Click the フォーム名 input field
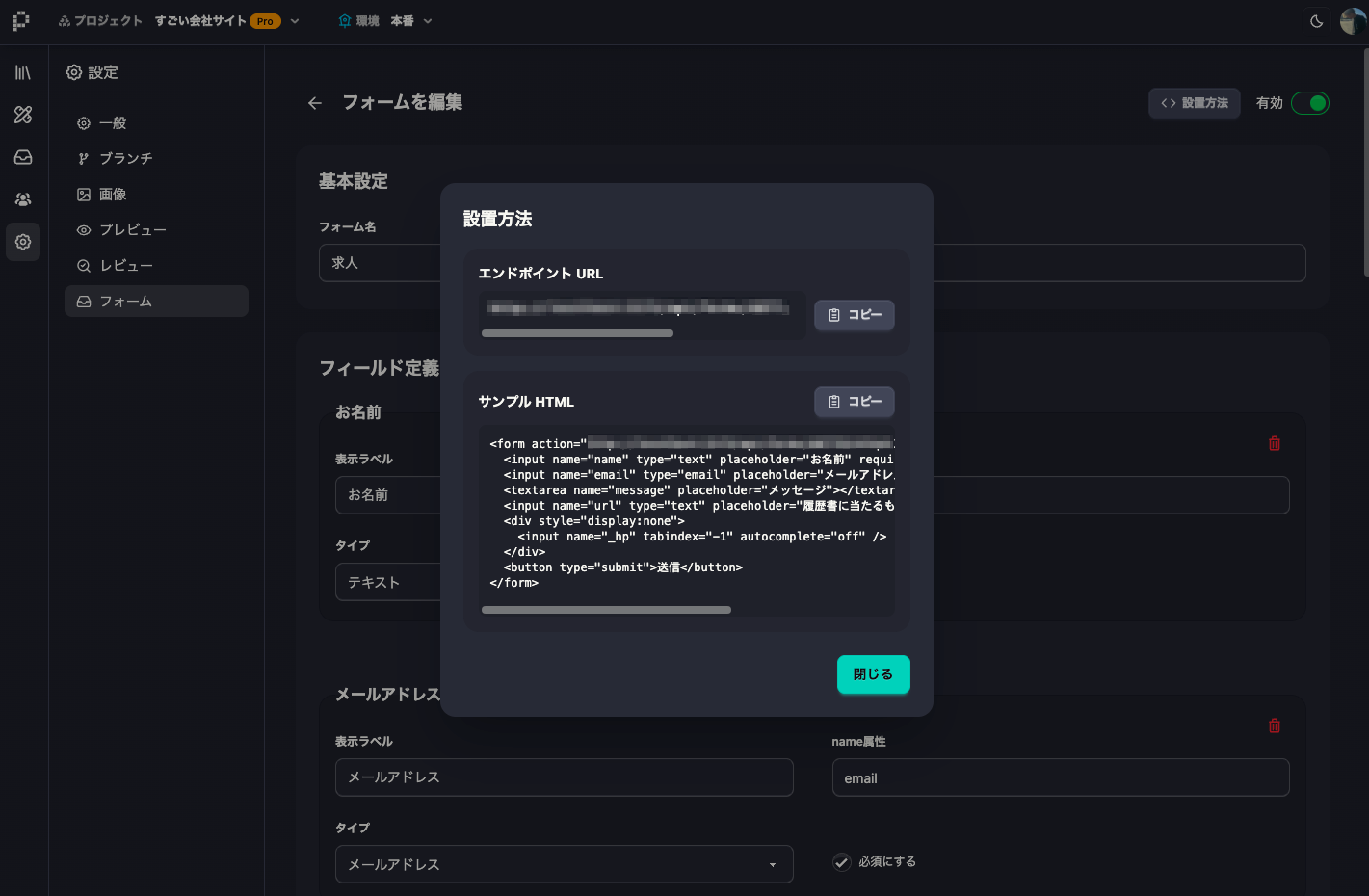Image resolution: width=1369 pixels, height=896 pixels. click(x=812, y=263)
